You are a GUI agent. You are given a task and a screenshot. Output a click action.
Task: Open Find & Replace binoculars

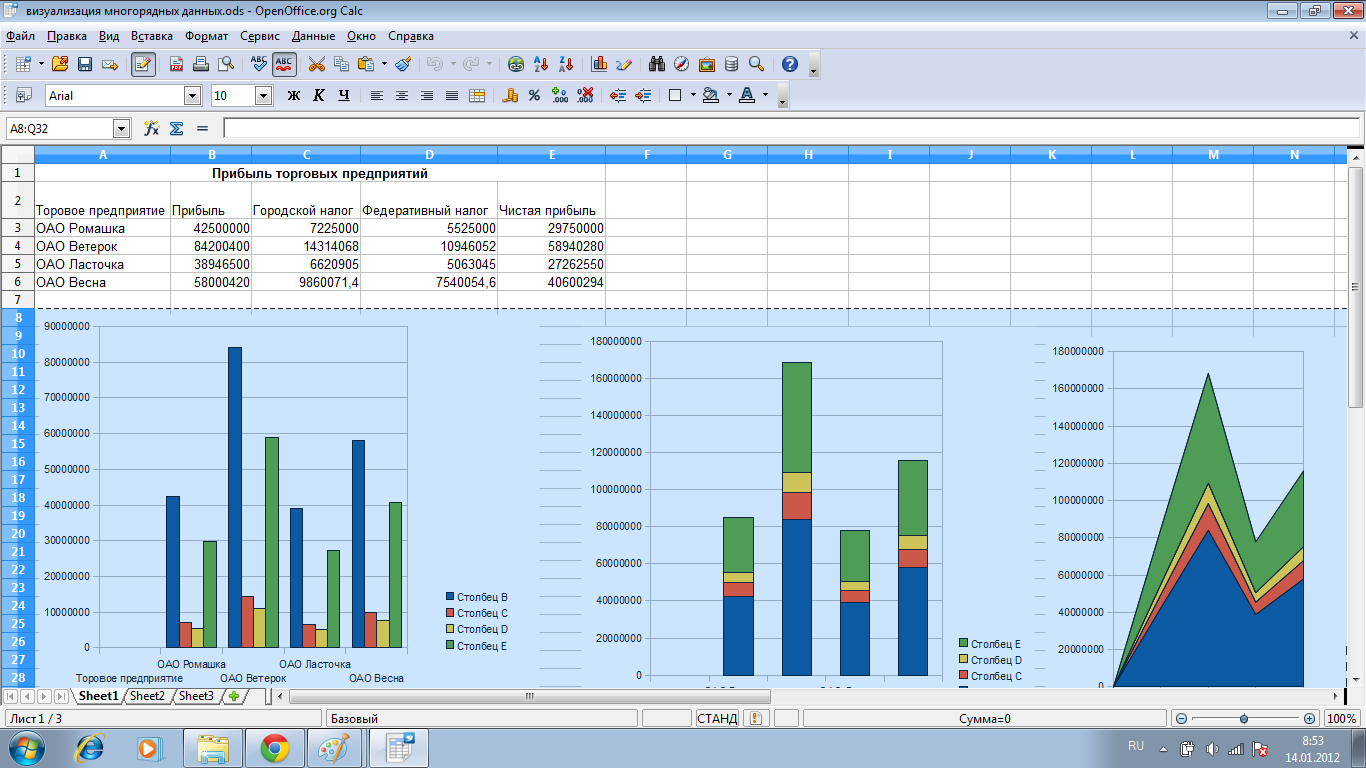click(657, 64)
